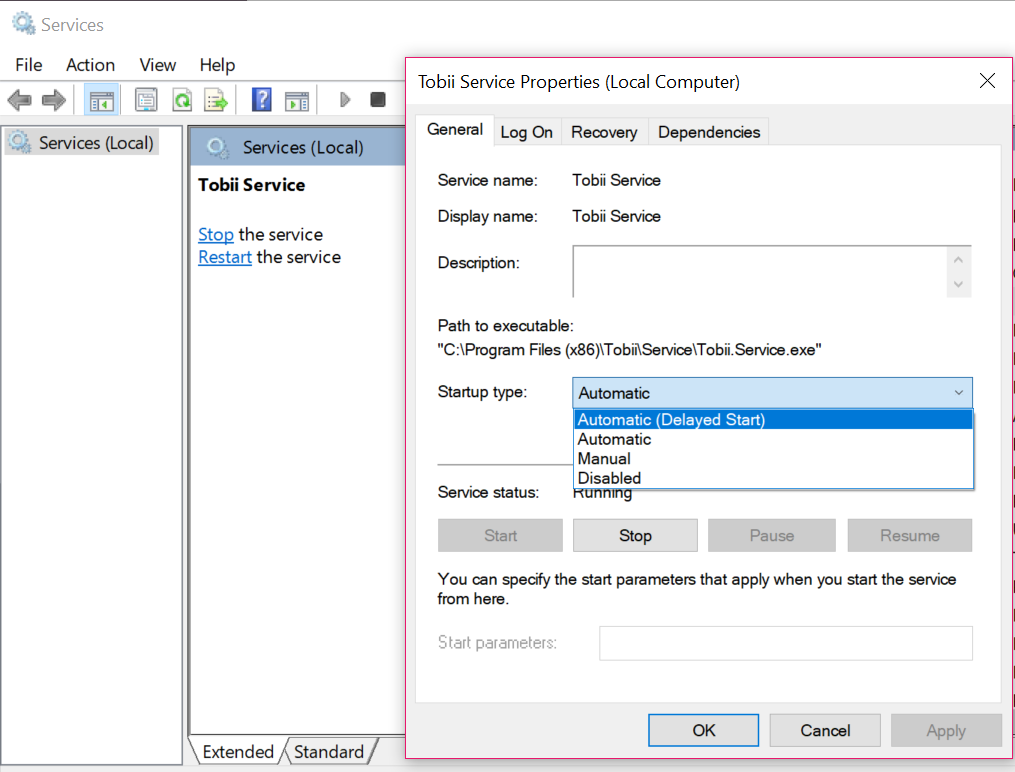Click the greyed Resume button
This screenshot has height=772, width=1015.
coord(909,535)
